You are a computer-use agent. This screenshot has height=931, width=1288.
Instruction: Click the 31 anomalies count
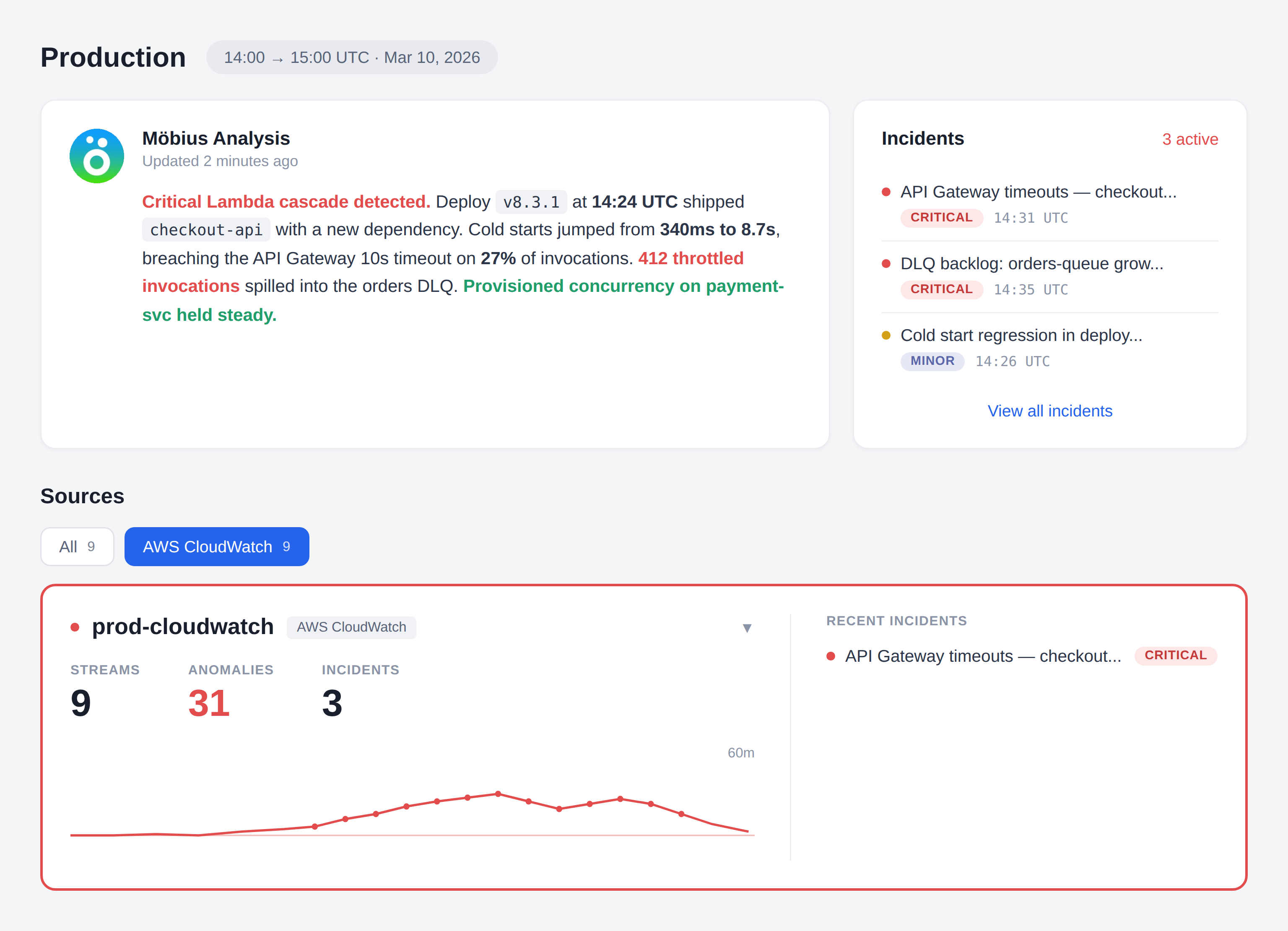[x=208, y=702]
